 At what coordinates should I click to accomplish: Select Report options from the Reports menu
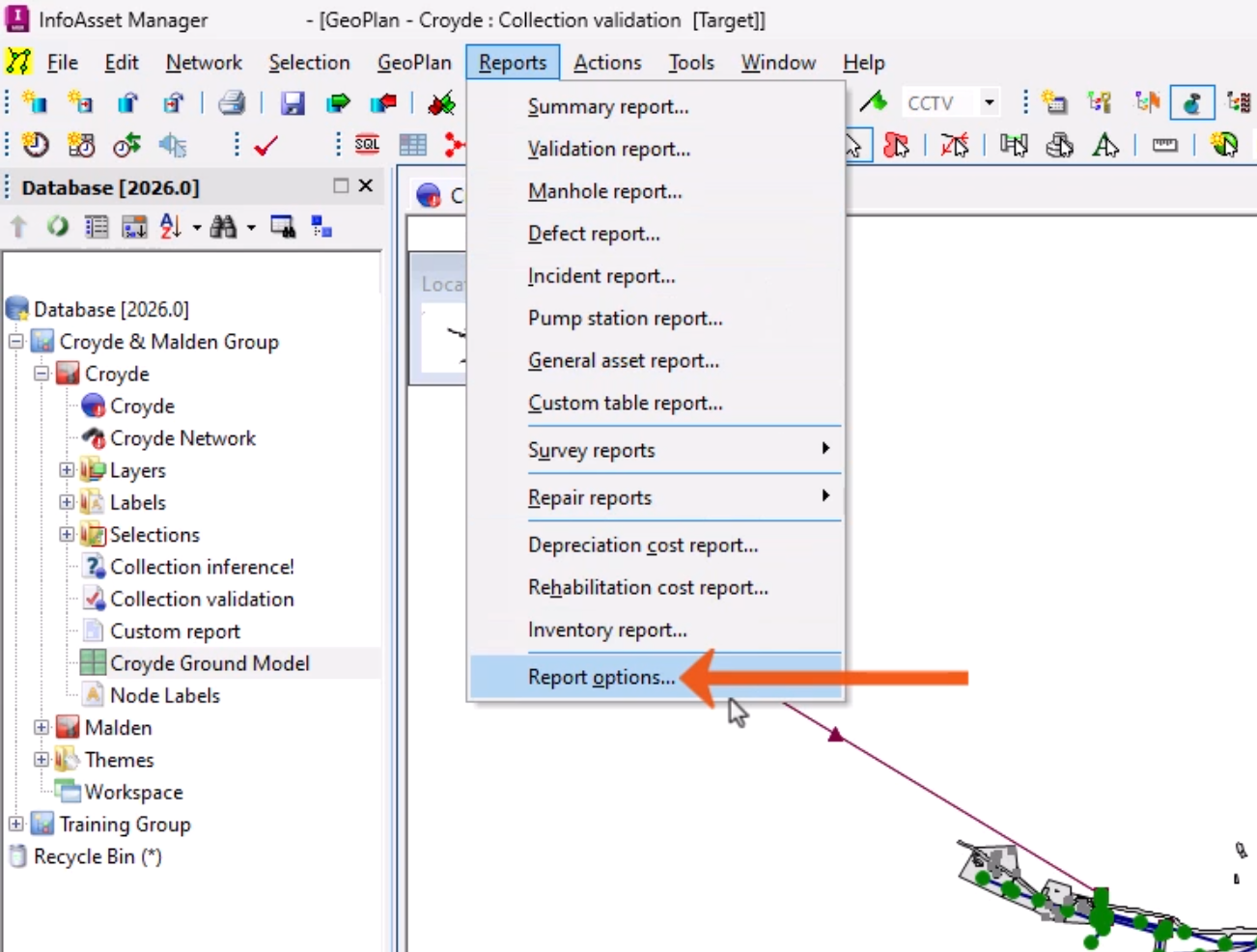tap(601, 677)
